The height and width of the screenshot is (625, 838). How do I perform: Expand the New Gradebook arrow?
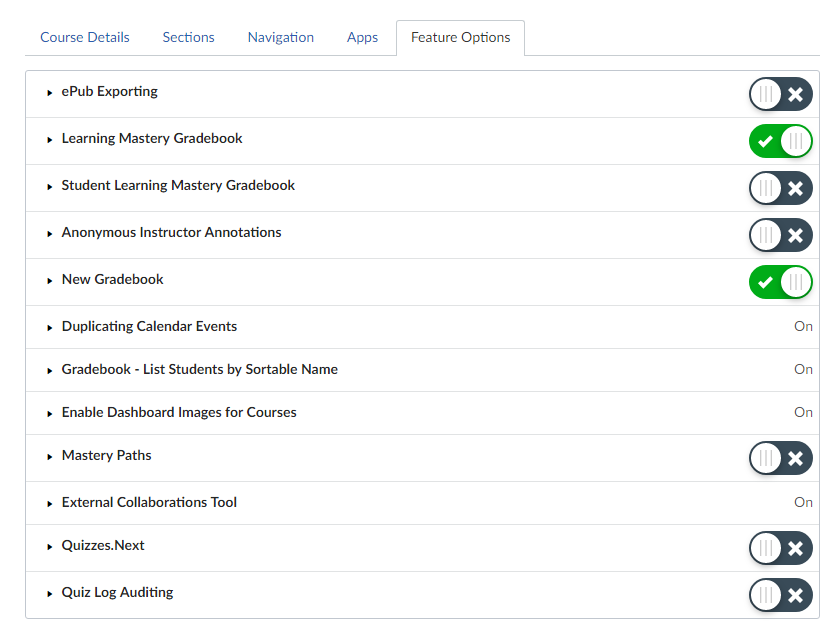pos(50,281)
